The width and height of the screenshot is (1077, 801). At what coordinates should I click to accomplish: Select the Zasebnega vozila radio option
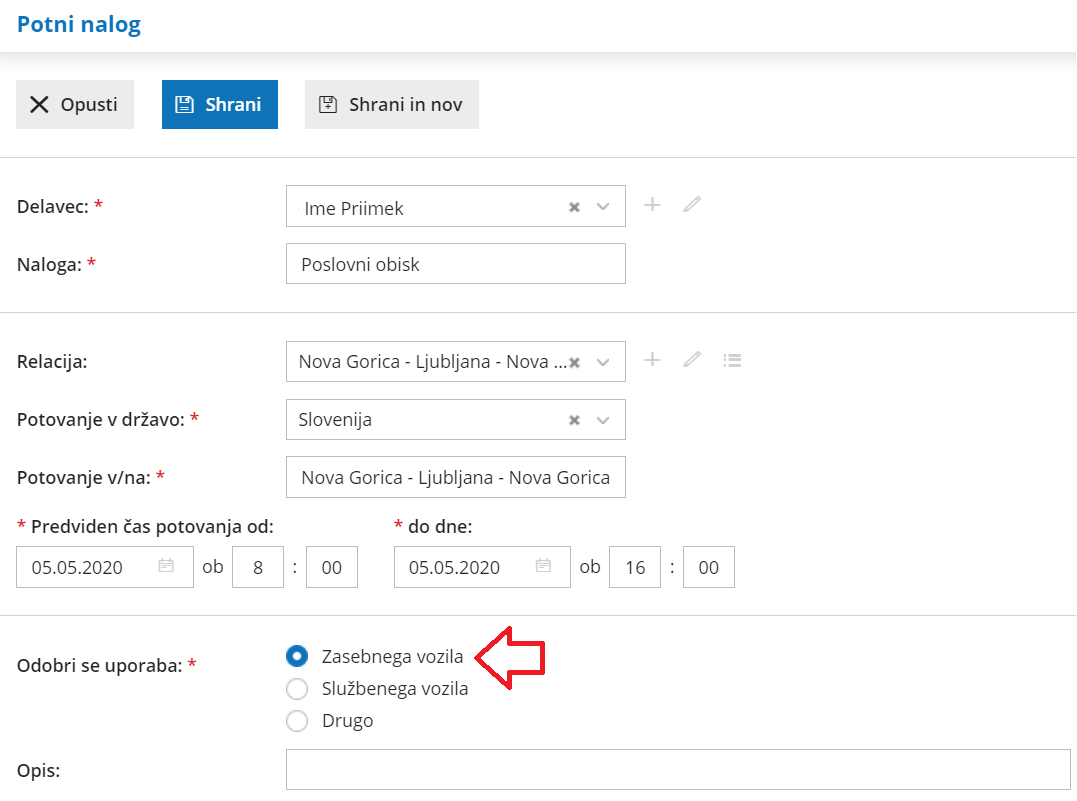296,657
